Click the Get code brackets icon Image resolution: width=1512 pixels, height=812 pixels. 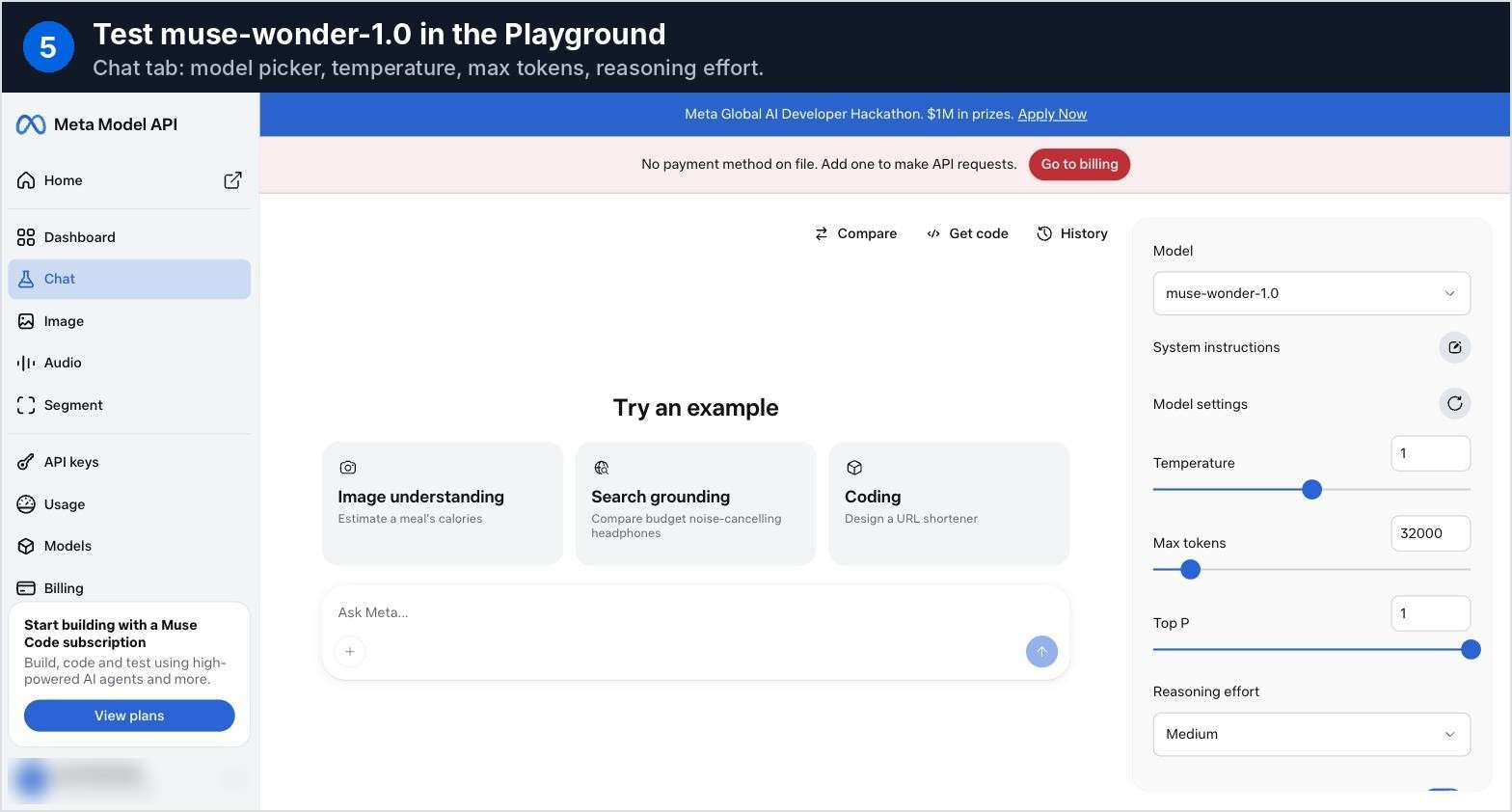click(x=933, y=233)
